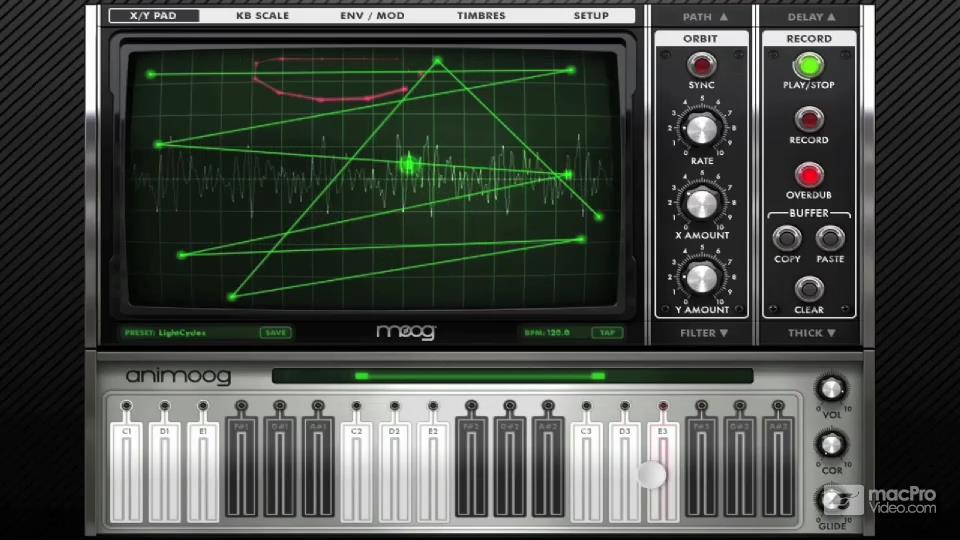Click the X AMOUNT knob

(x=702, y=204)
